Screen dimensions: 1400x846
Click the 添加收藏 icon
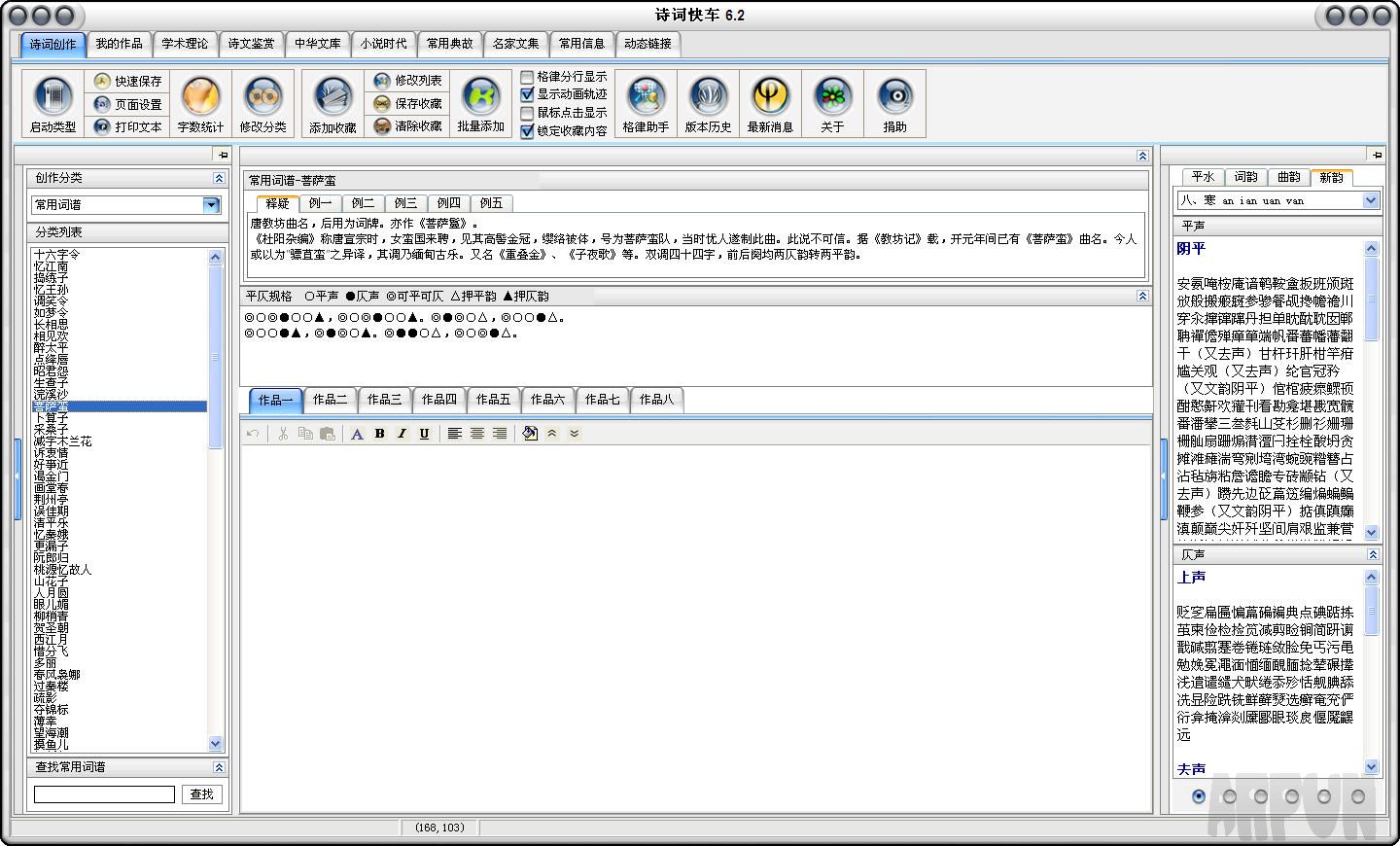332,97
